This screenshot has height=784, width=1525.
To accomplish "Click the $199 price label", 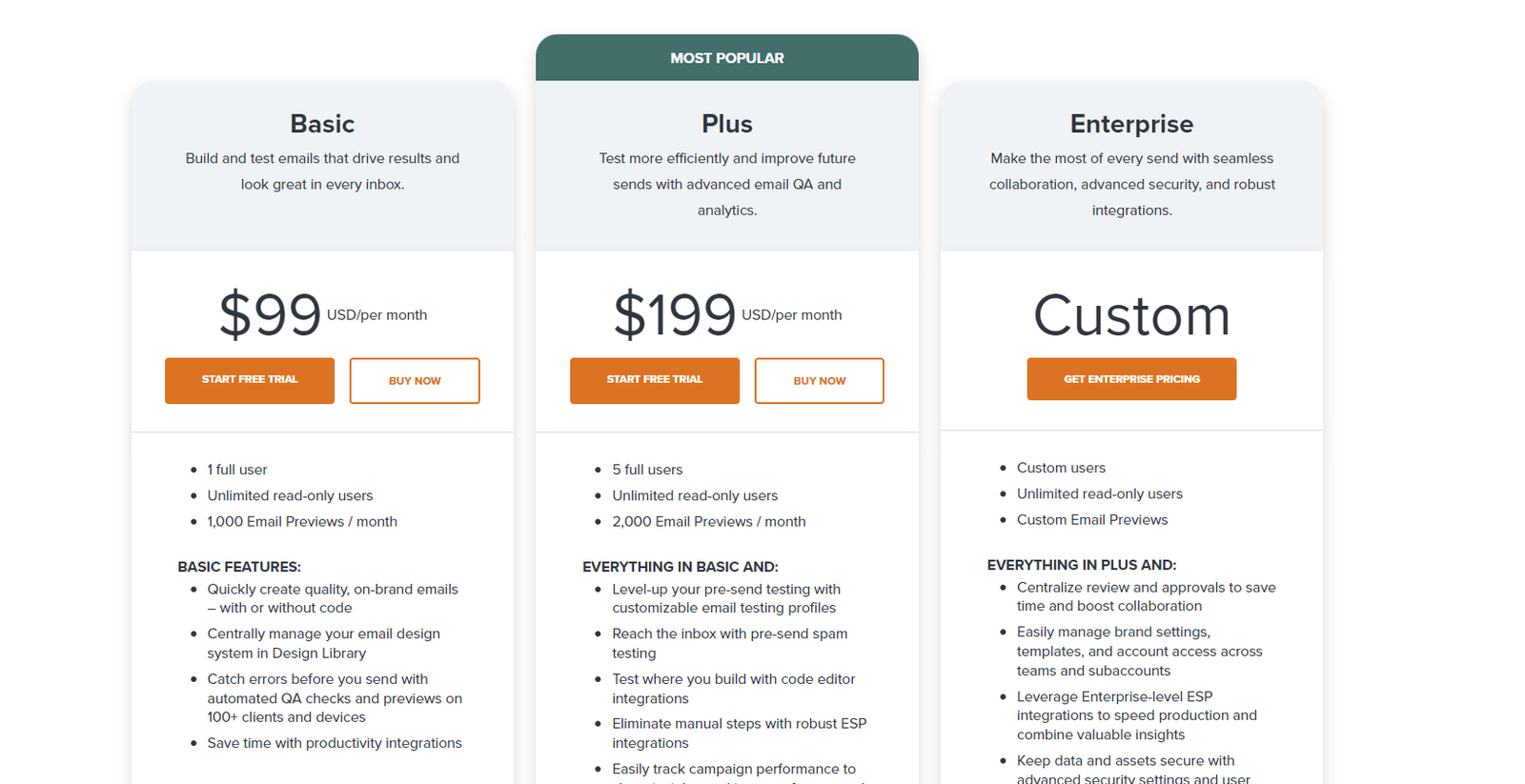I will pos(676,314).
